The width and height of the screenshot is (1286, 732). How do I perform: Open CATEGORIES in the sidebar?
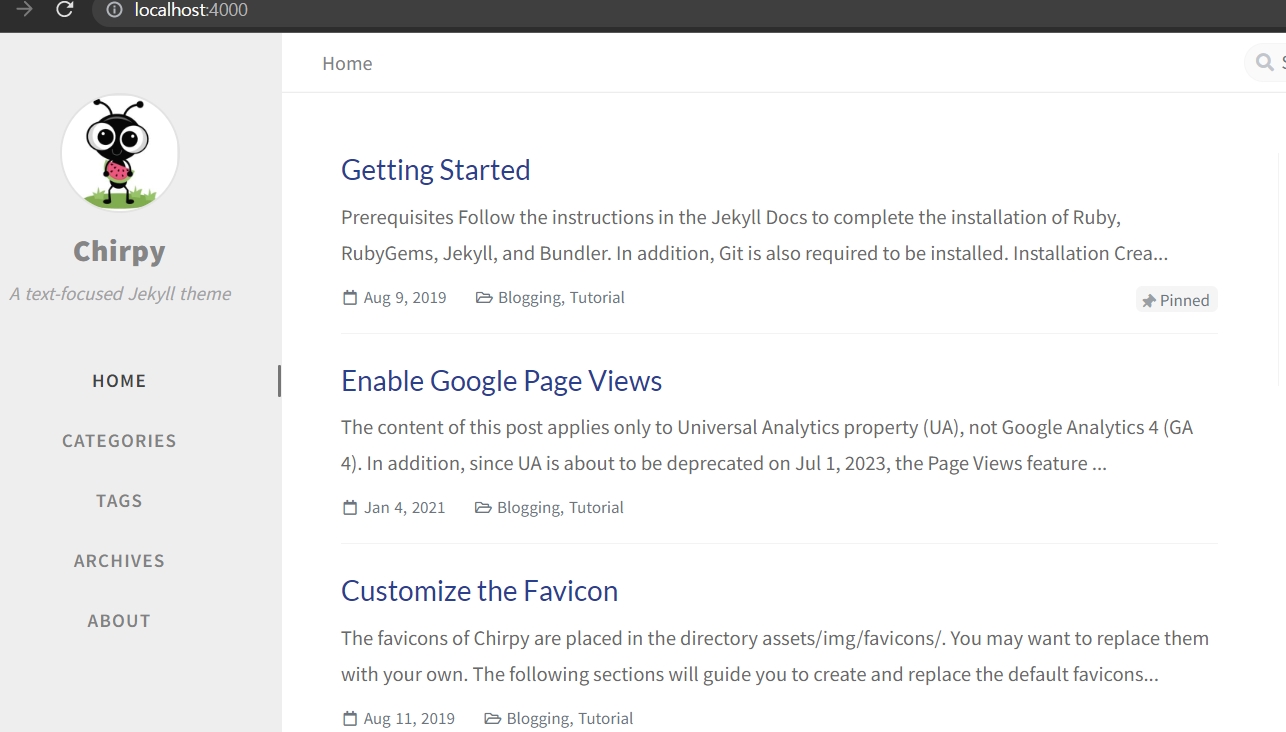(x=119, y=441)
